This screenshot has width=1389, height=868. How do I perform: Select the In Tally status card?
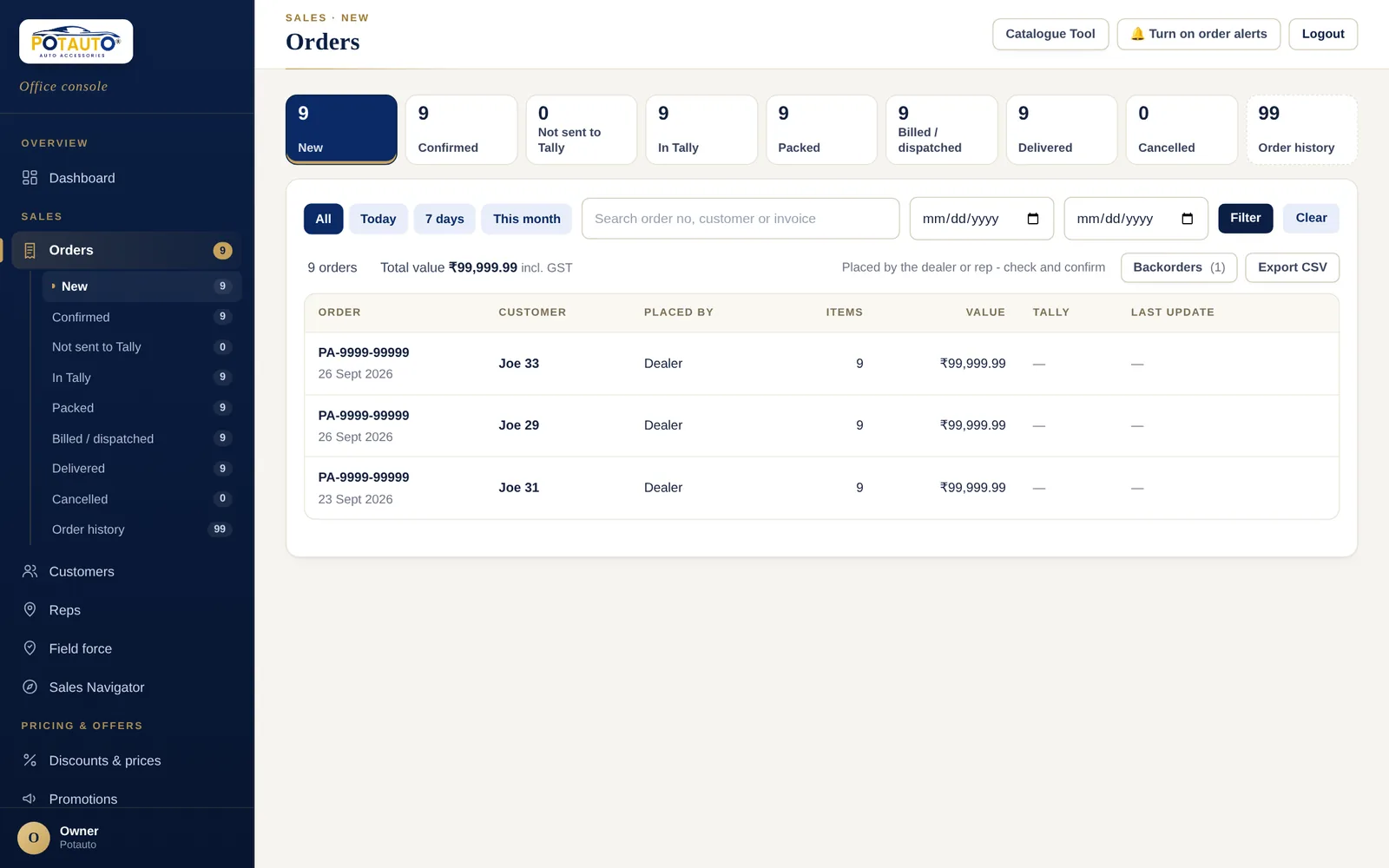point(701,129)
